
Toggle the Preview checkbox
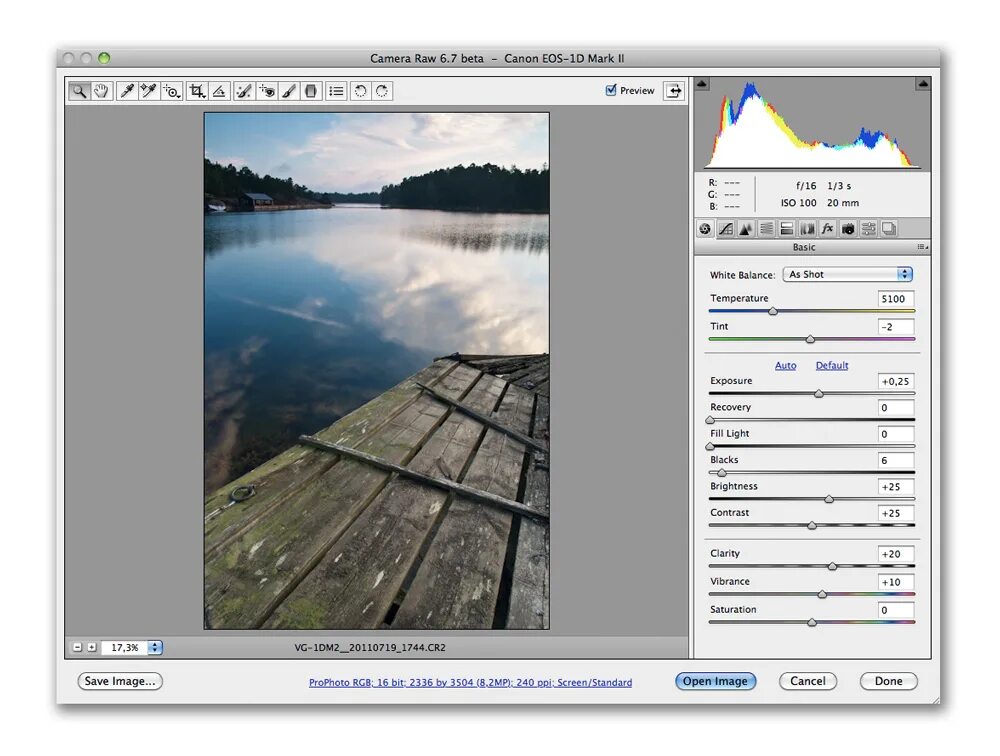pos(612,90)
